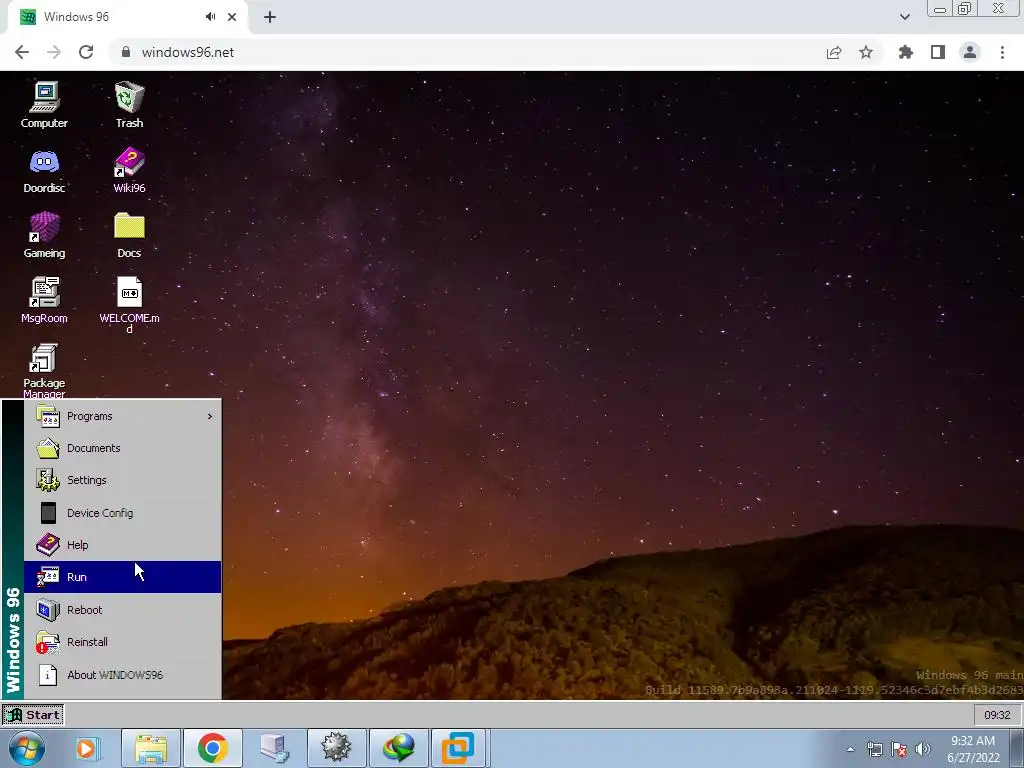Select Run in the Start menu
1024x768 pixels.
pyautogui.click(x=123, y=577)
